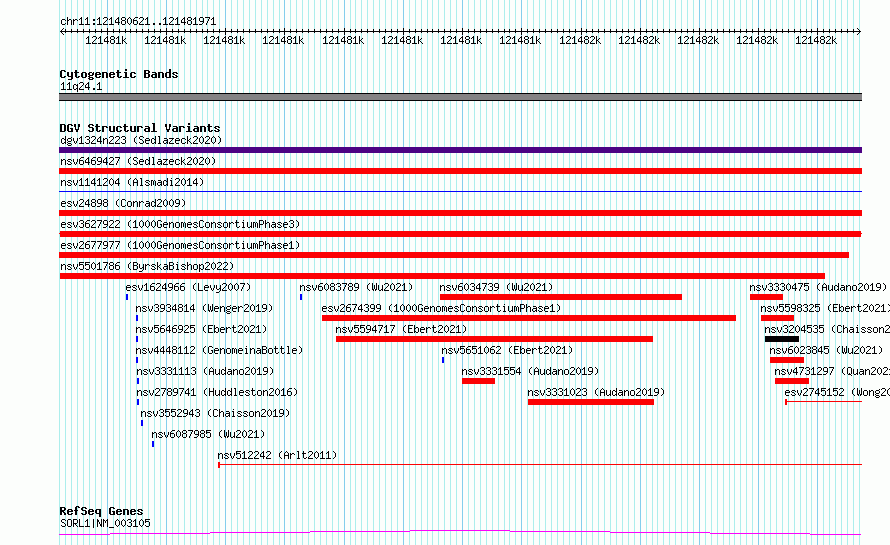The height and width of the screenshot is (545, 890).
Task: Click esv2745152 (Wong) variant label
Action: (837, 392)
